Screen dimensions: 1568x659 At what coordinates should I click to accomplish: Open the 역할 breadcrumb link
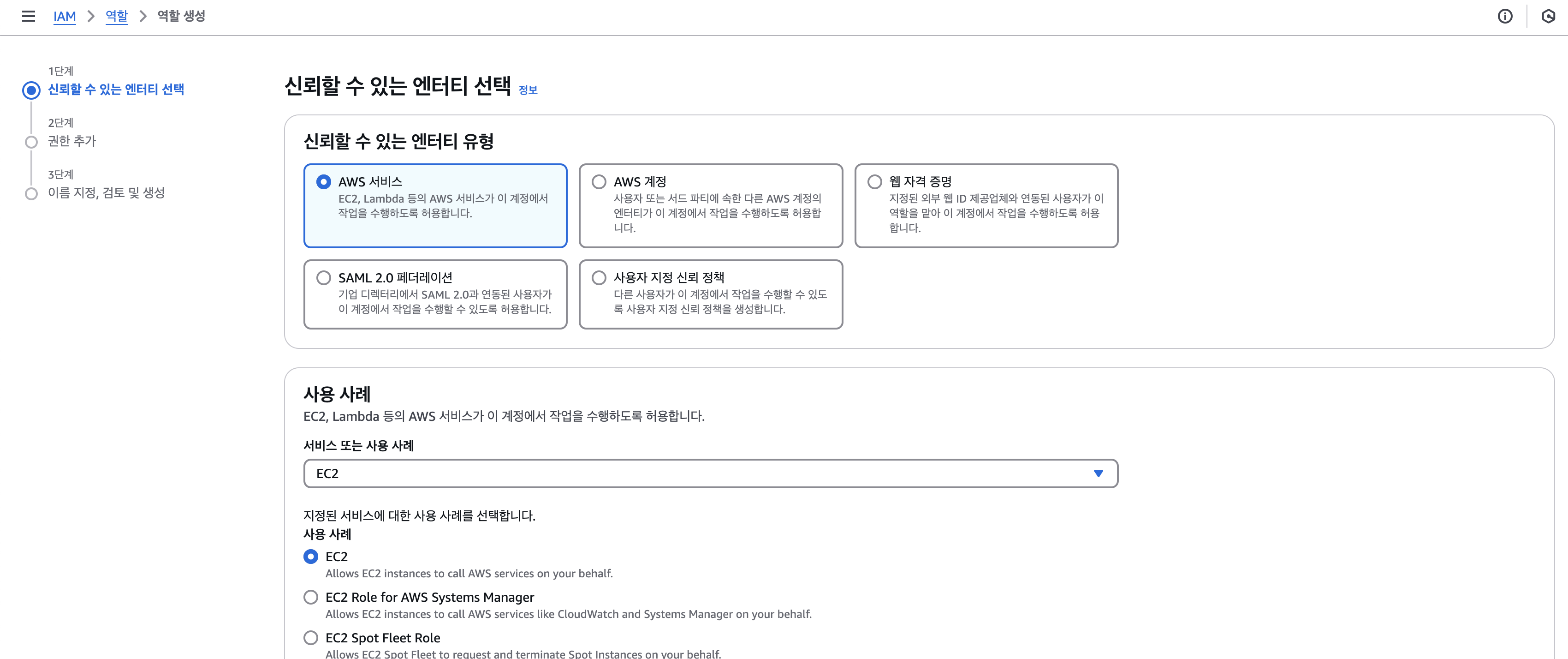tap(116, 17)
